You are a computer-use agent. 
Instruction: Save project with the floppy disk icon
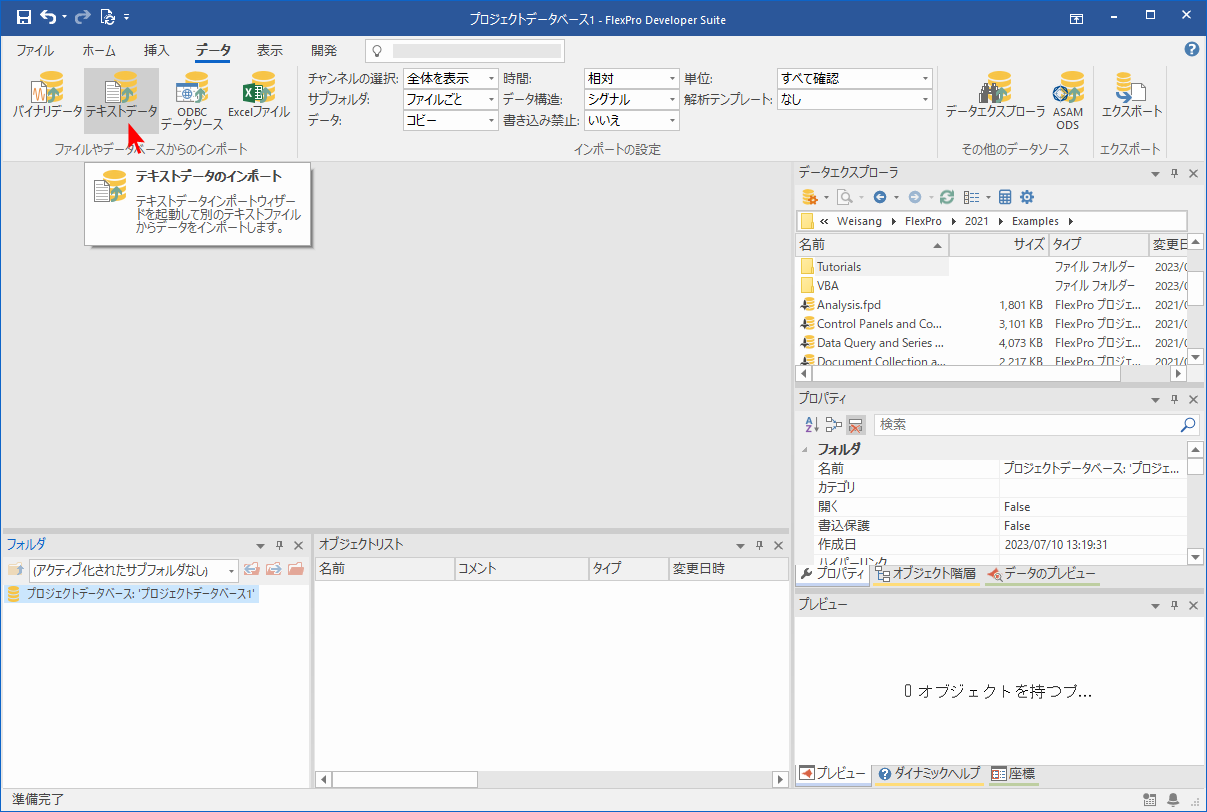tap(23, 18)
